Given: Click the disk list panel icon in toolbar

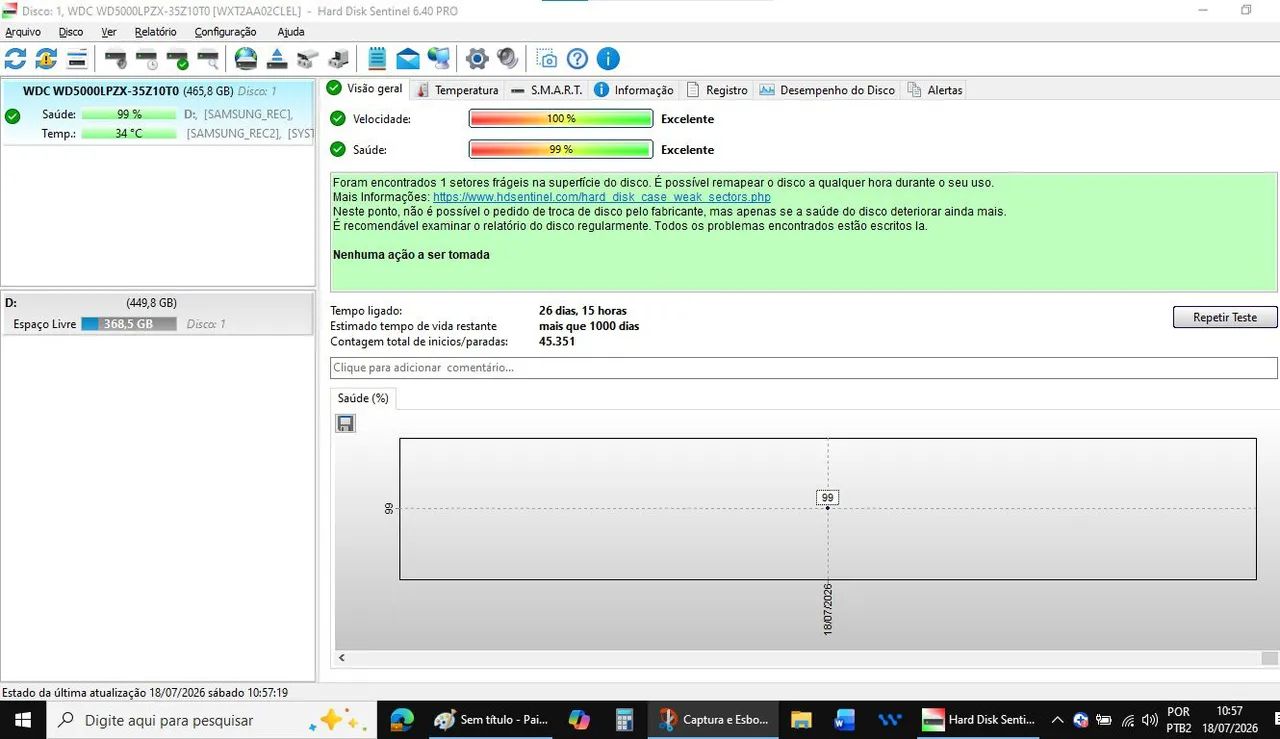Looking at the screenshot, I should pos(77,59).
